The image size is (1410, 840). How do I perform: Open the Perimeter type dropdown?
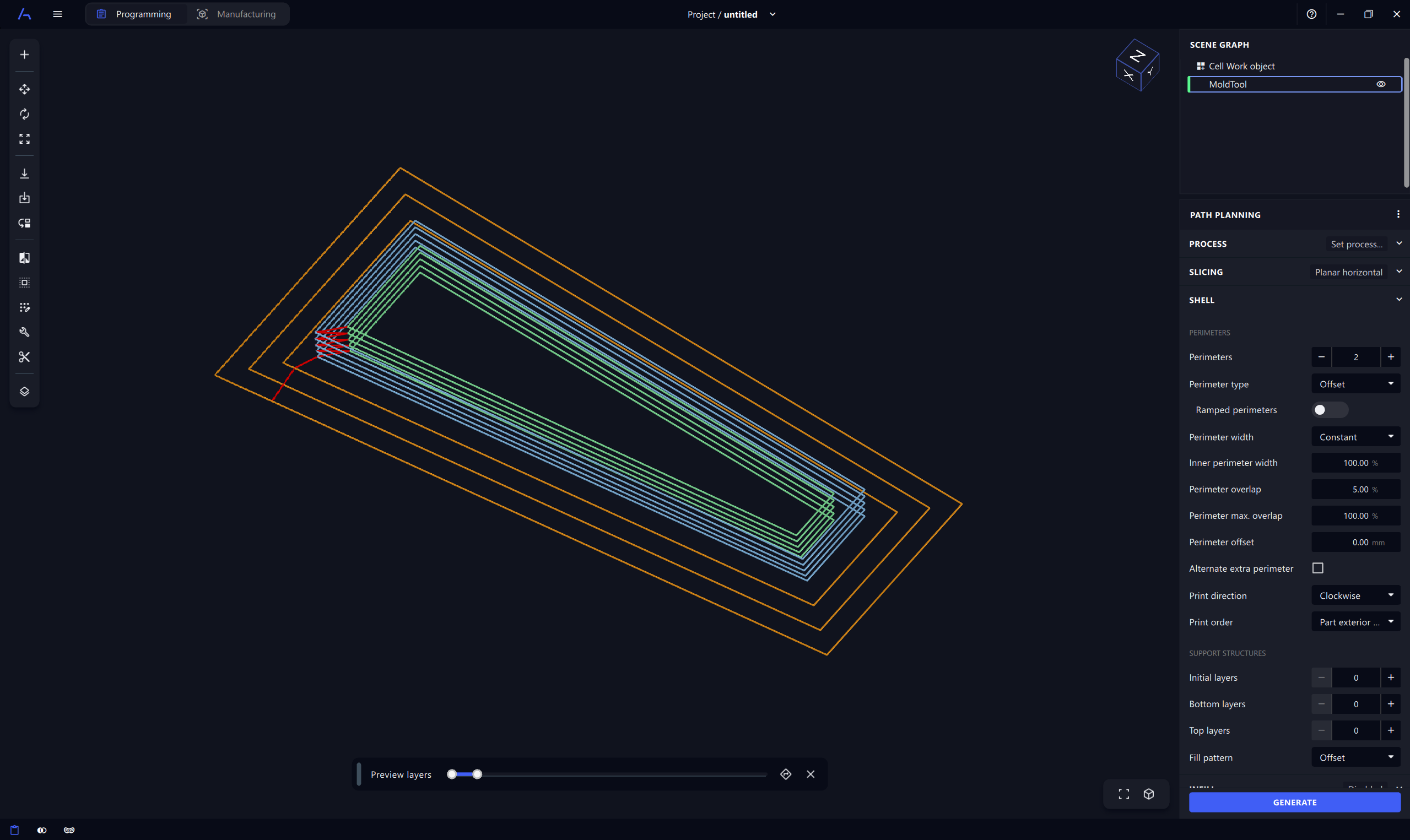pos(1355,384)
